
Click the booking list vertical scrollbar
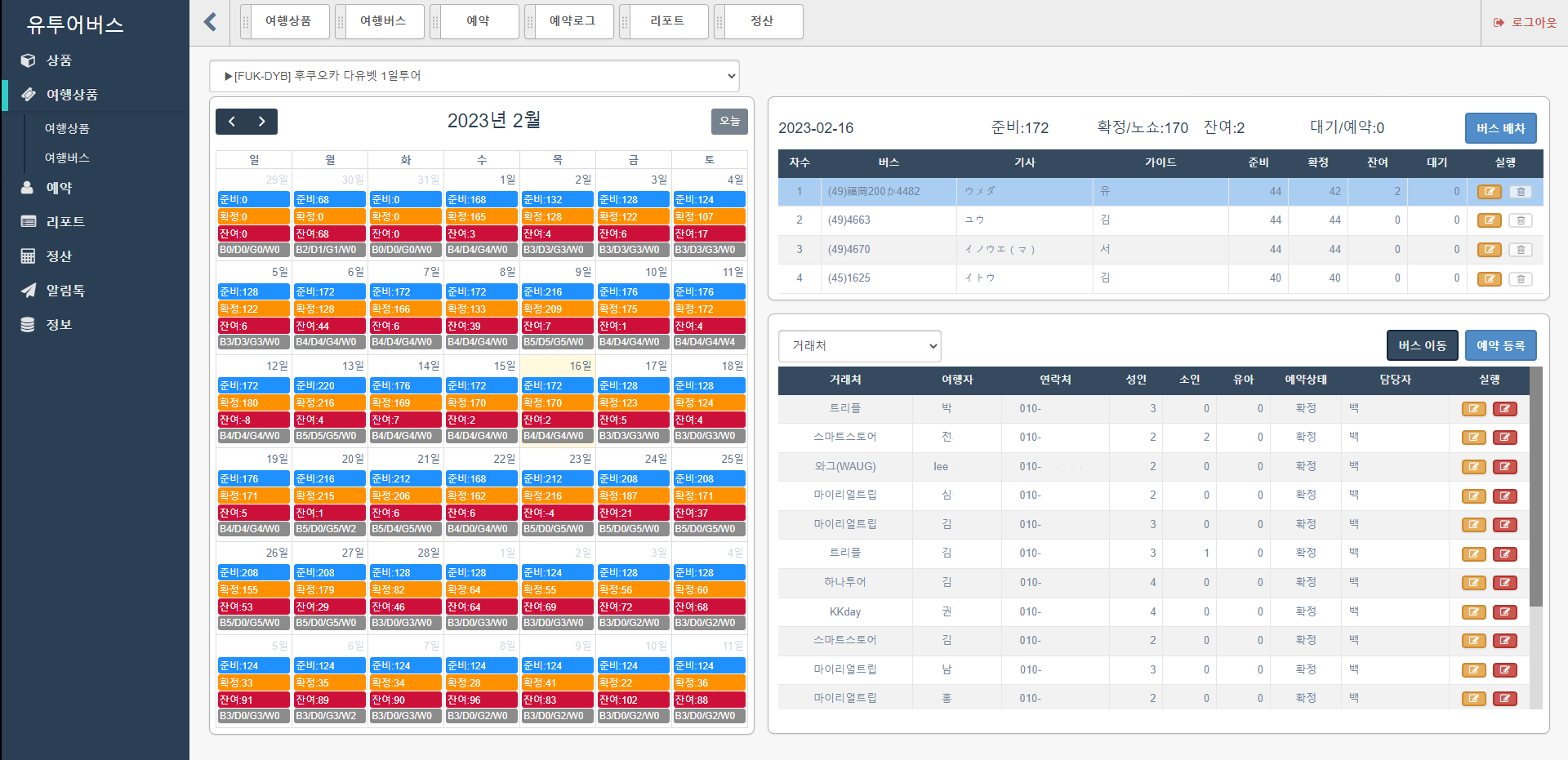click(x=1535, y=490)
